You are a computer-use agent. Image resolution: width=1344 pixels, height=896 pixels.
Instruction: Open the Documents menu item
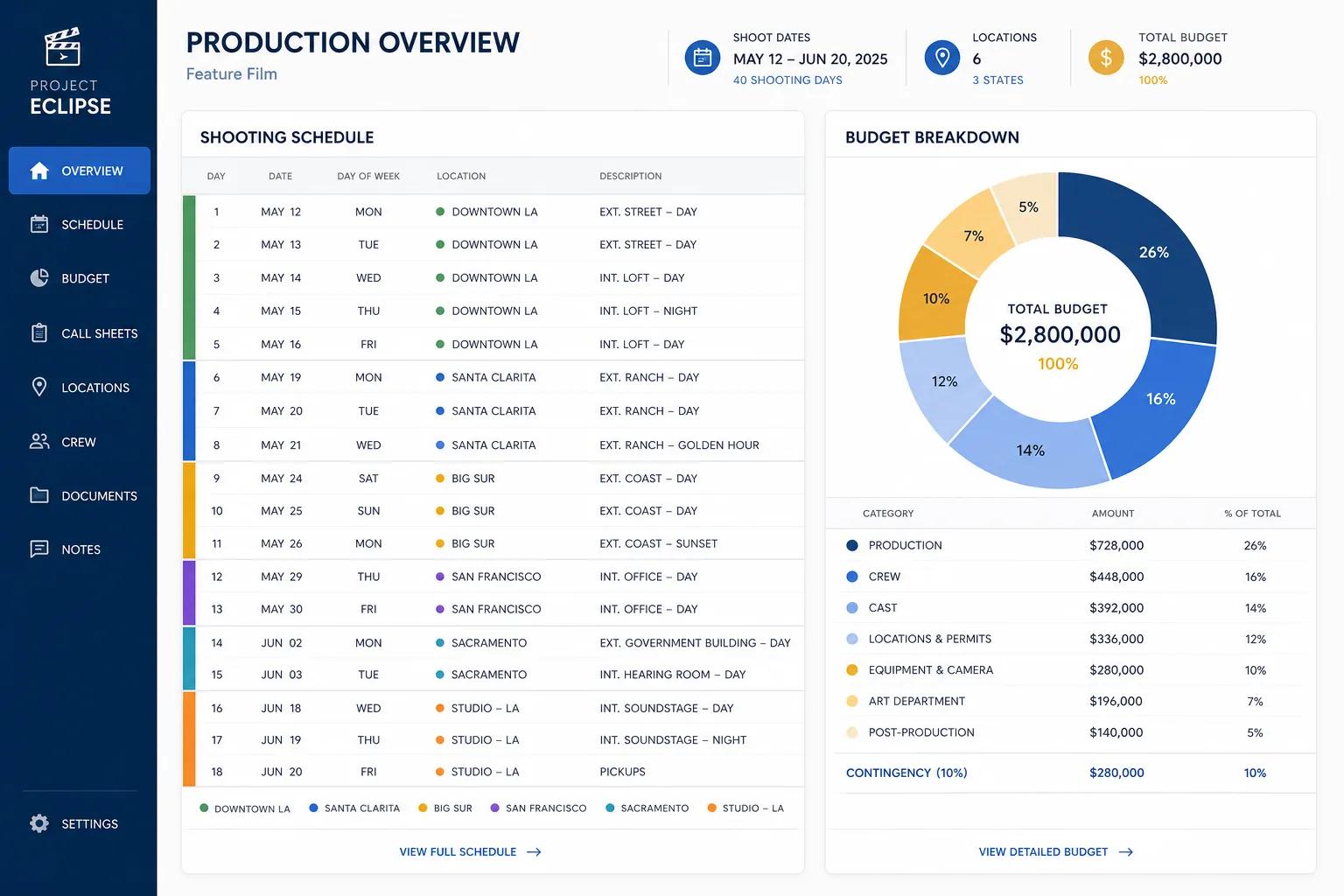(80, 495)
